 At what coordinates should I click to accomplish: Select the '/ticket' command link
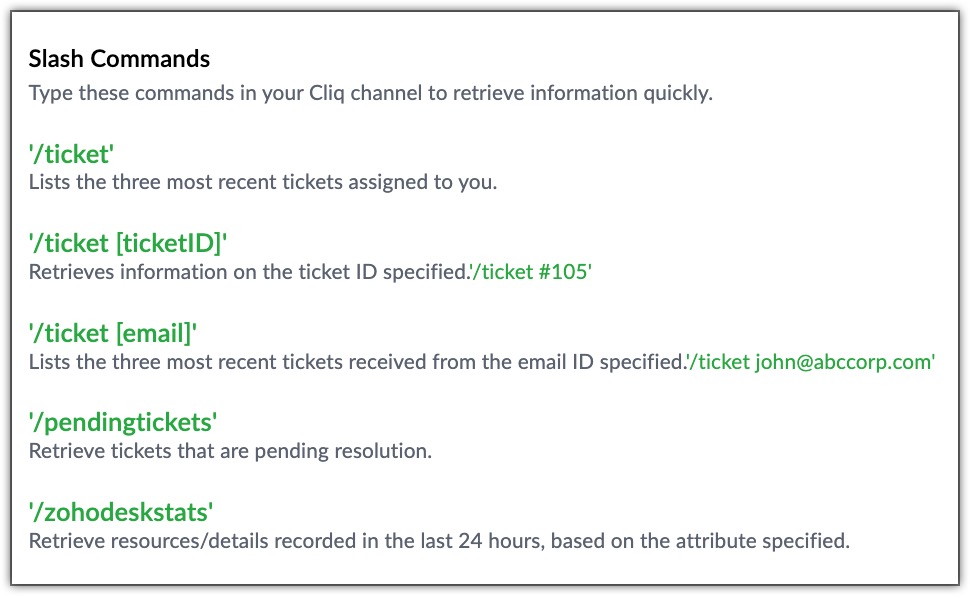(x=71, y=154)
